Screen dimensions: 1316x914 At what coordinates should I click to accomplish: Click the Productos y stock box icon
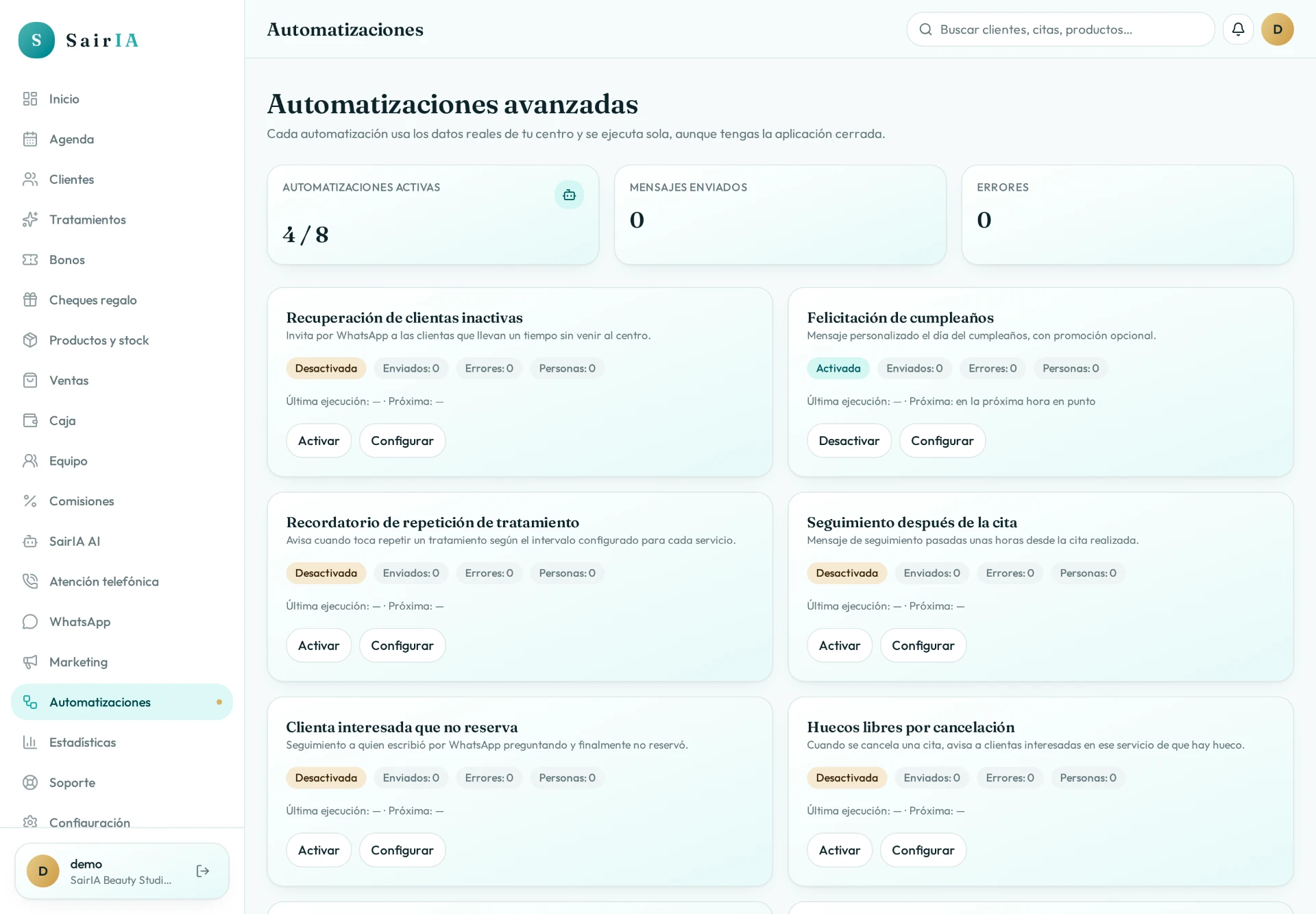(30, 340)
